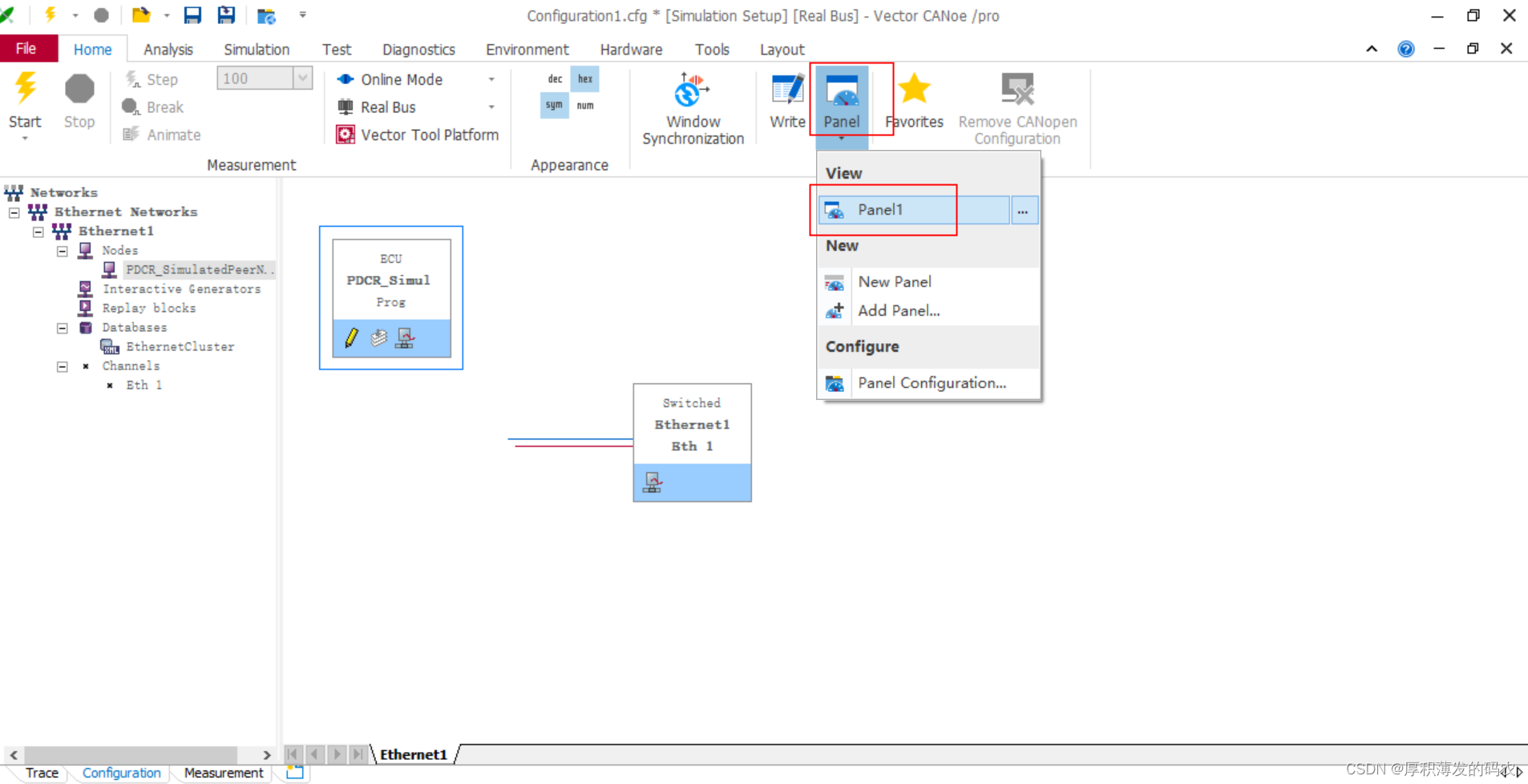Image resolution: width=1528 pixels, height=784 pixels.
Task: Open the Real Bus dropdown arrow
Action: point(491,107)
